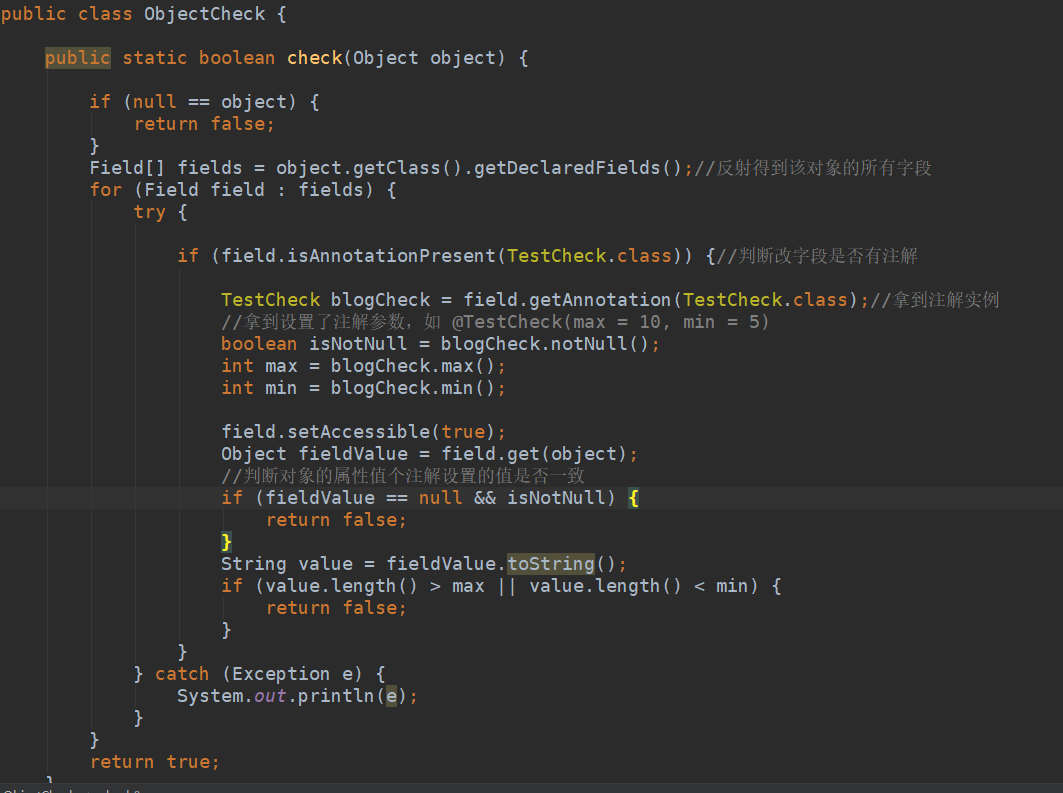The width and height of the screenshot is (1063, 793).
Task: Place cursor on the check method name
Action: tap(315, 58)
